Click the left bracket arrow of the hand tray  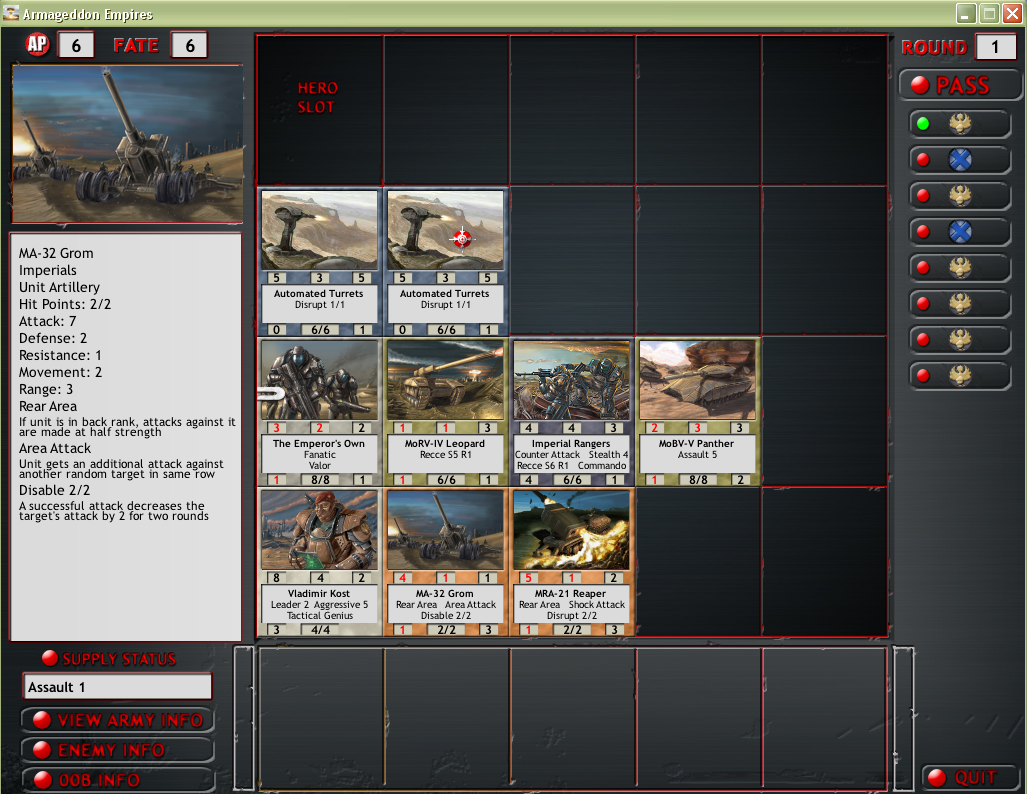(244, 718)
